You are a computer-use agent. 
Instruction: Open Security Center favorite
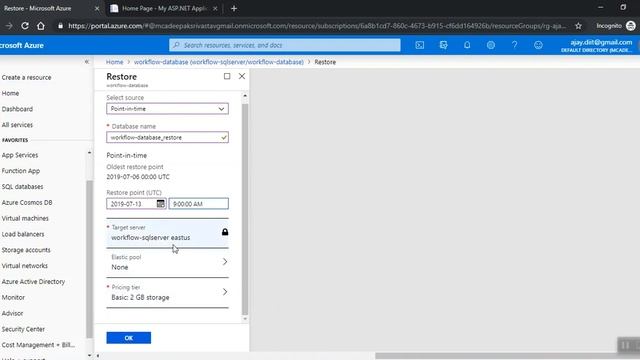pos(23,329)
